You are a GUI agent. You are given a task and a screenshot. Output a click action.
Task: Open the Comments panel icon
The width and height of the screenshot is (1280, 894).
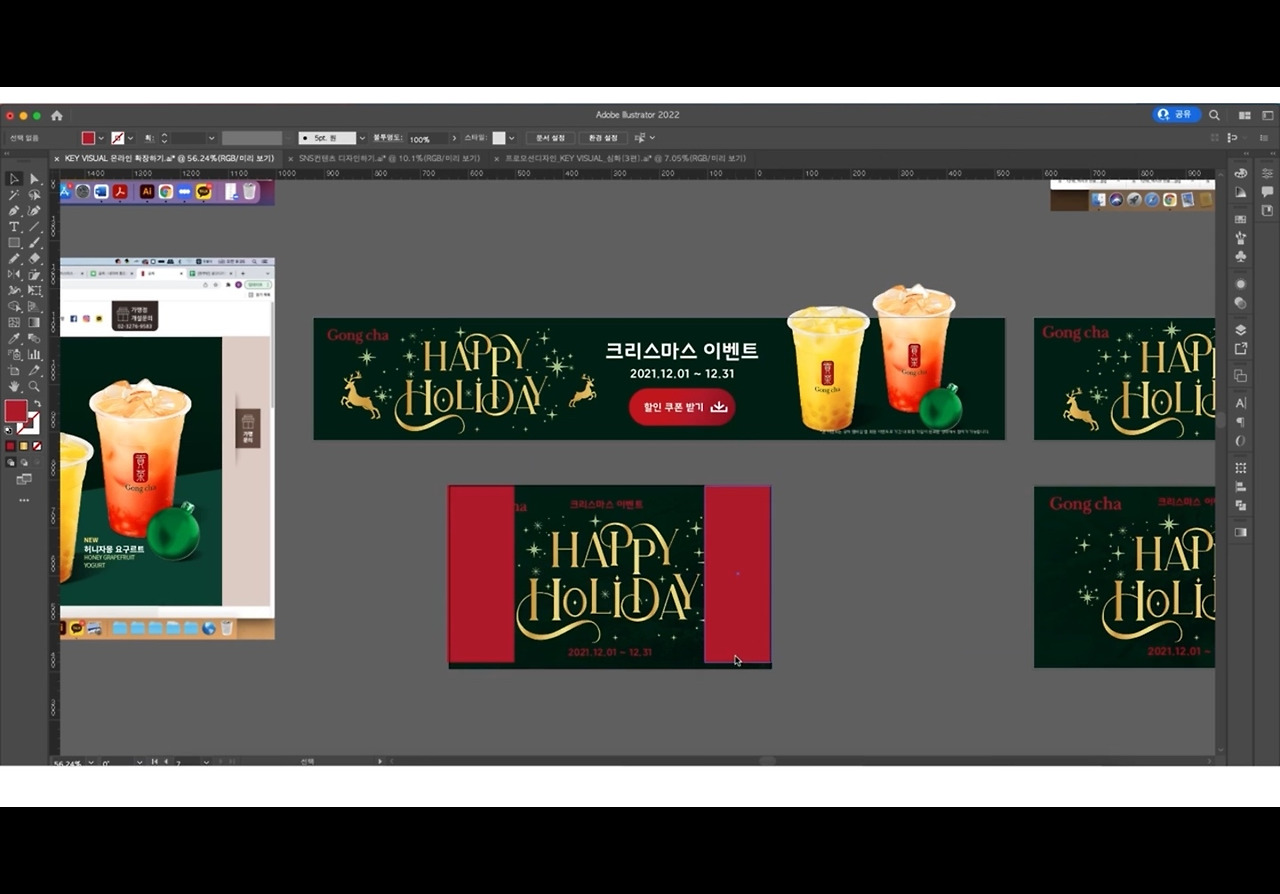[x=1267, y=192]
